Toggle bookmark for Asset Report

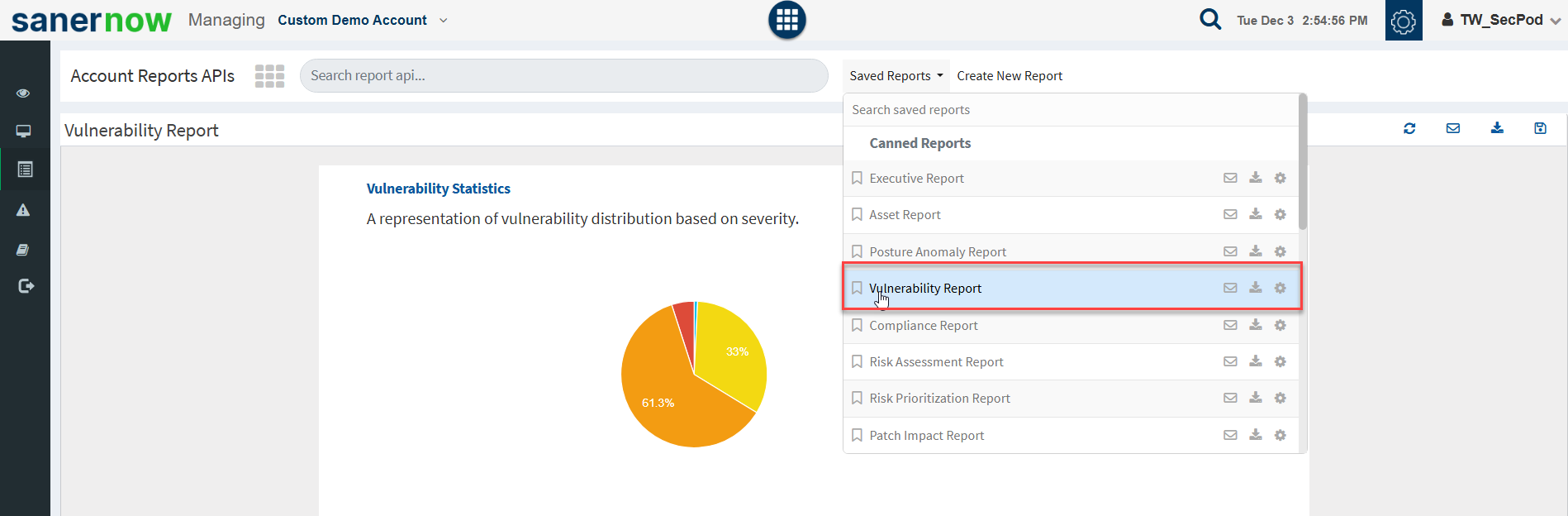857,215
